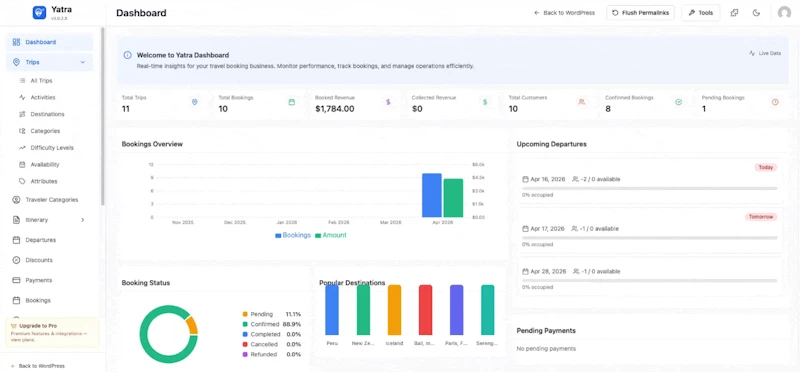The height and width of the screenshot is (372, 800).
Task: Open the Apr 17, 2026 departure card
Action: [649, 230]
